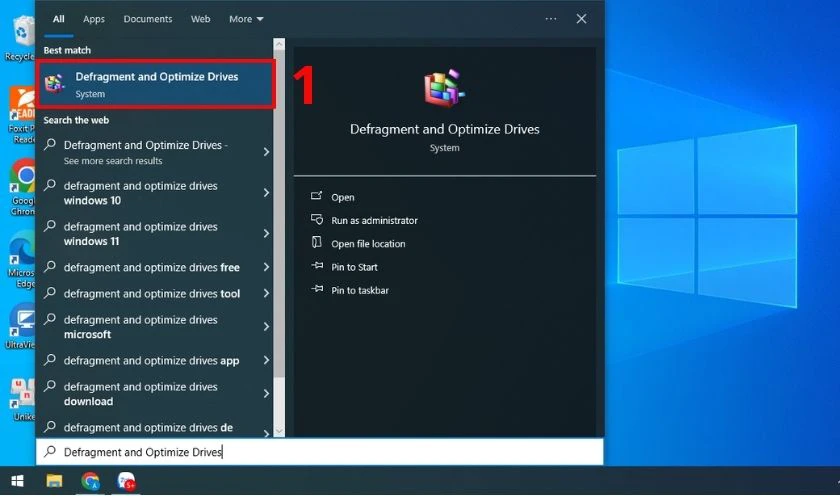Switch to the All tab
This screenshot has height=500, width=840.
[58, 19]
